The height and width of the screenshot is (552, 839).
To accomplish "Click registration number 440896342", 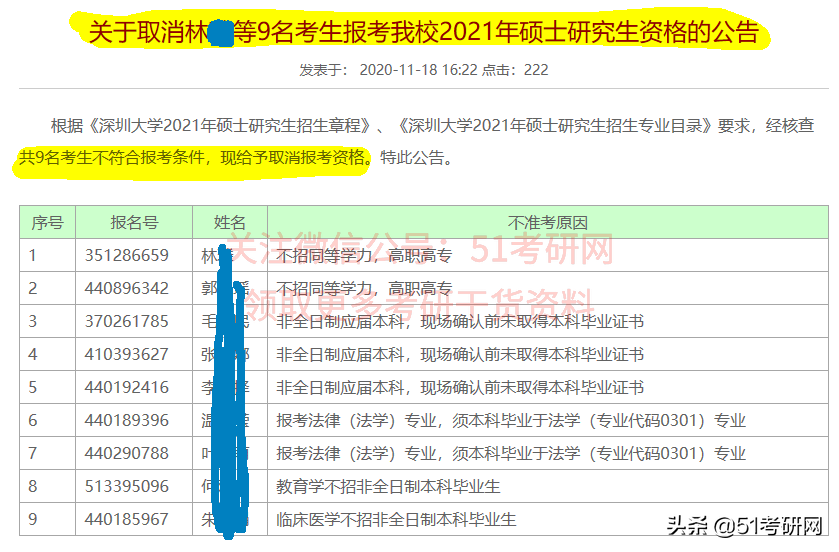I will tap(126, 289).
